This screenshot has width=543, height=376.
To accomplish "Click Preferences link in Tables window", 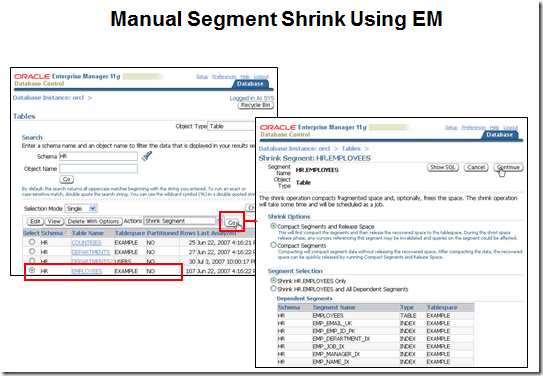I will (224, 77).
